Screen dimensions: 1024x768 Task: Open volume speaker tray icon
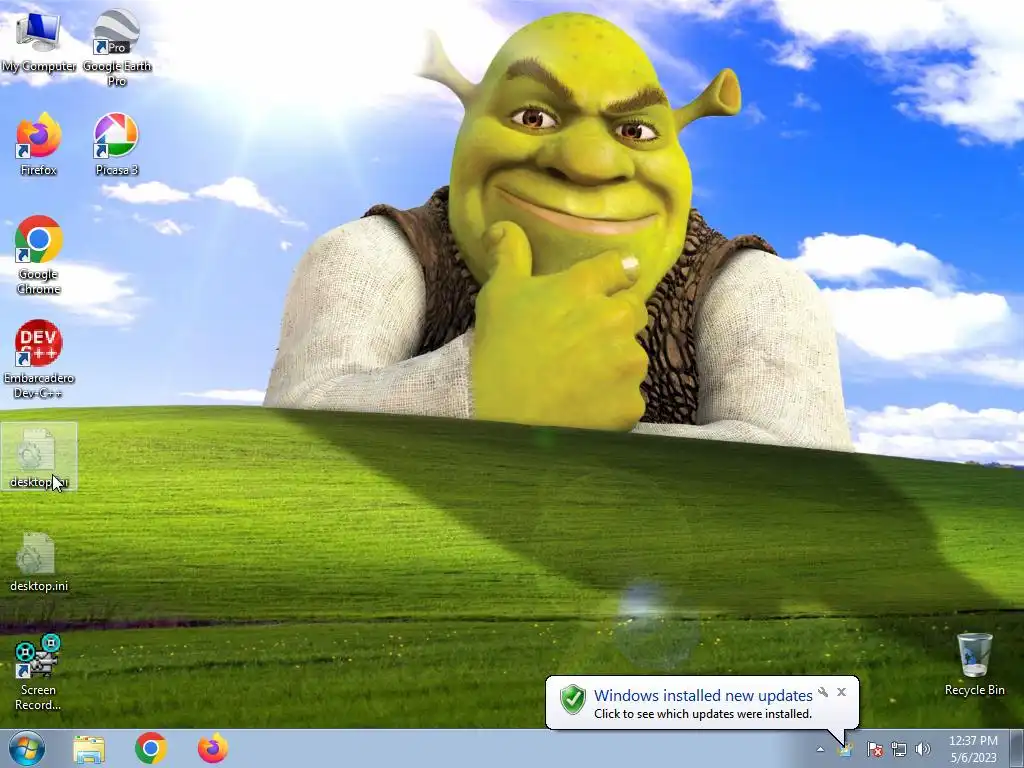pos(923,749)
